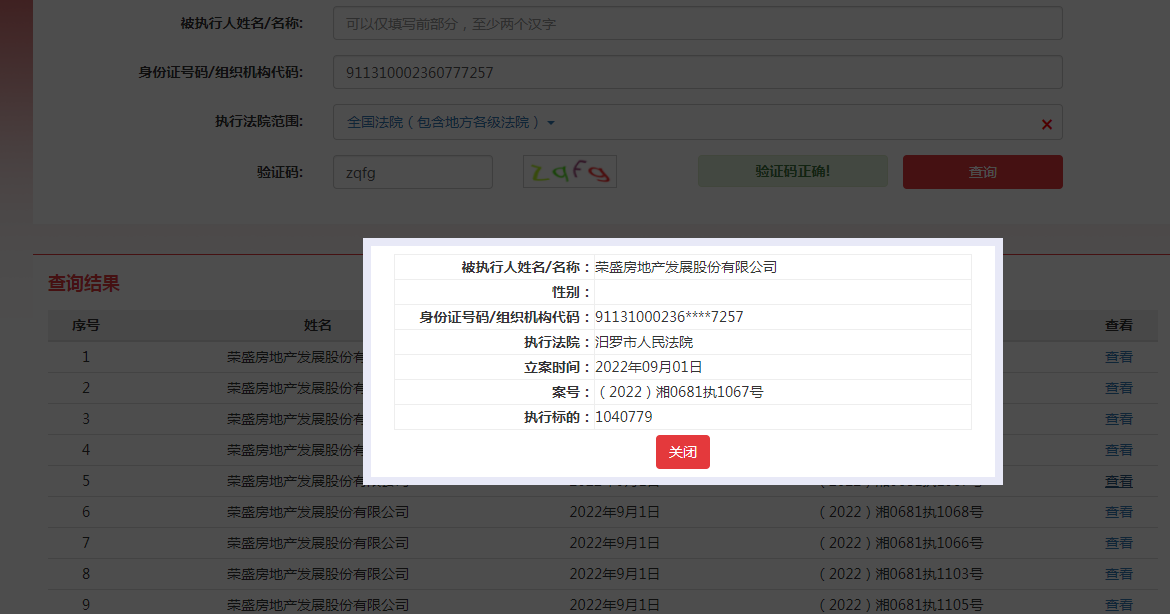Click popup case number （2022）湘0681执1067号
1170x614 pixels.
(679, 392)
